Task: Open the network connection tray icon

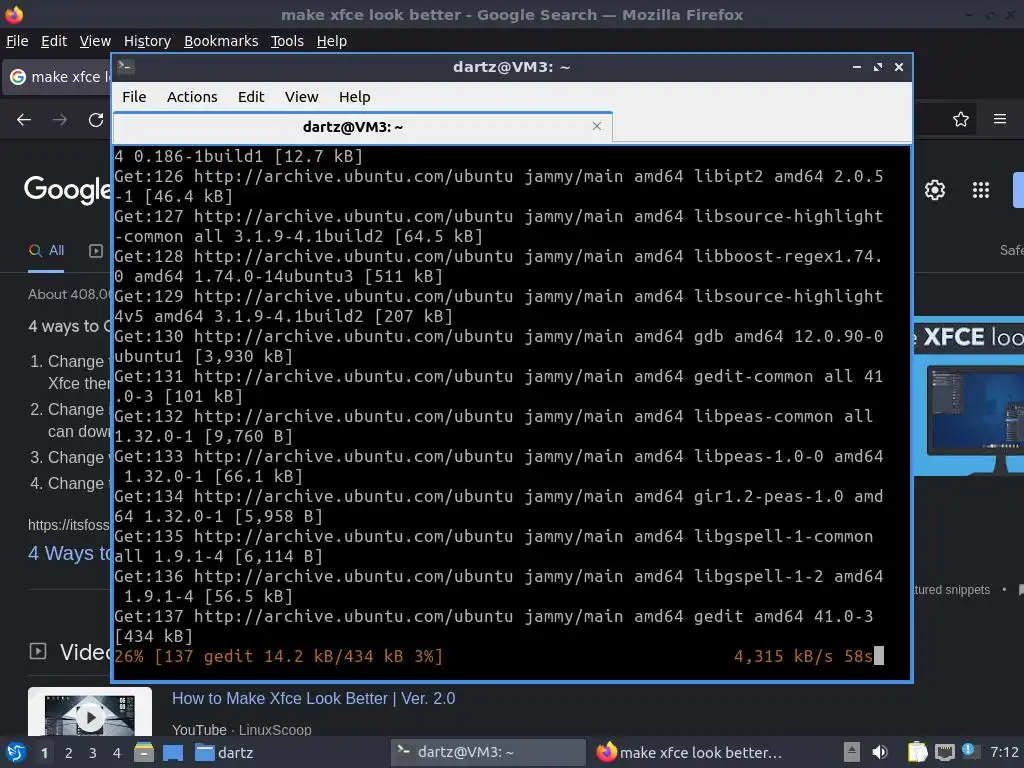Action: pos(944,752)
